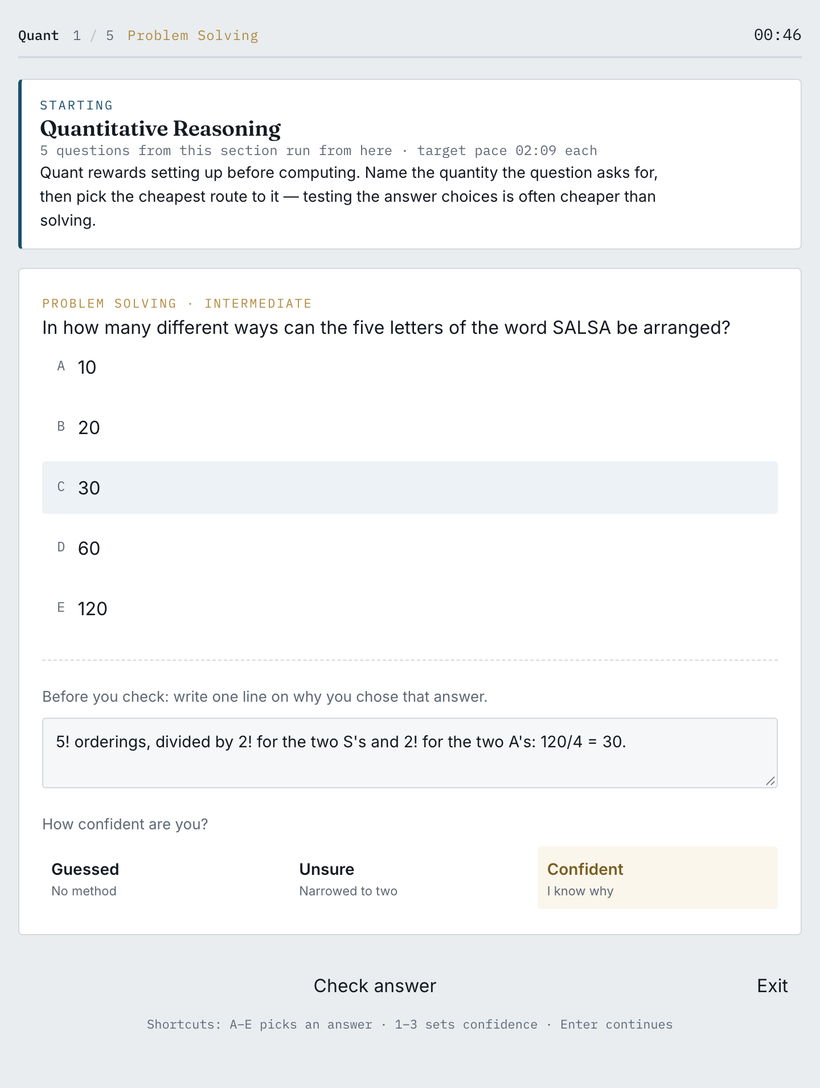Click the progress bar under the header
Viewport: 820px width, 1088px height.
coord(409,57)
